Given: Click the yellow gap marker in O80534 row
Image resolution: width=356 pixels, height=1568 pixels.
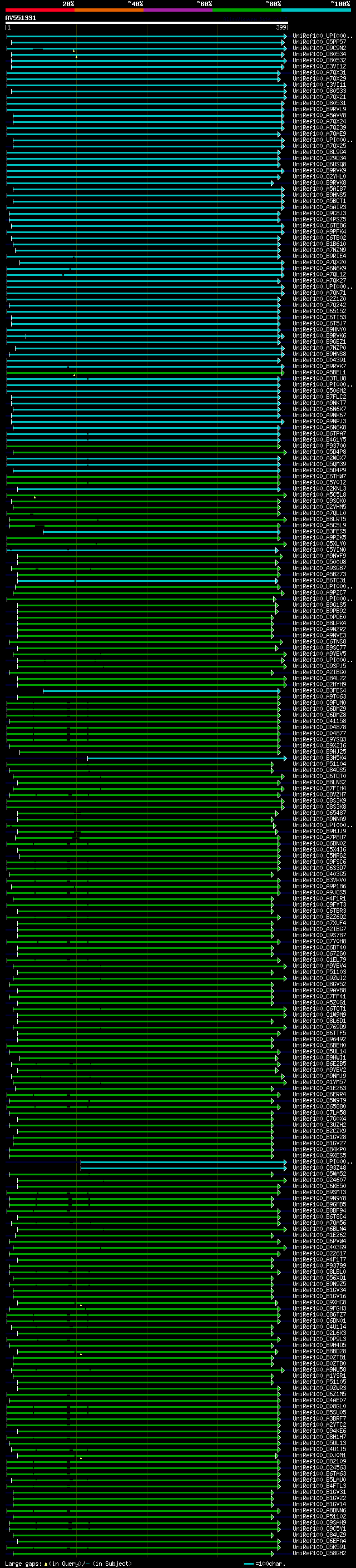Looking at the screenshot, I should [x=76, y=57].
